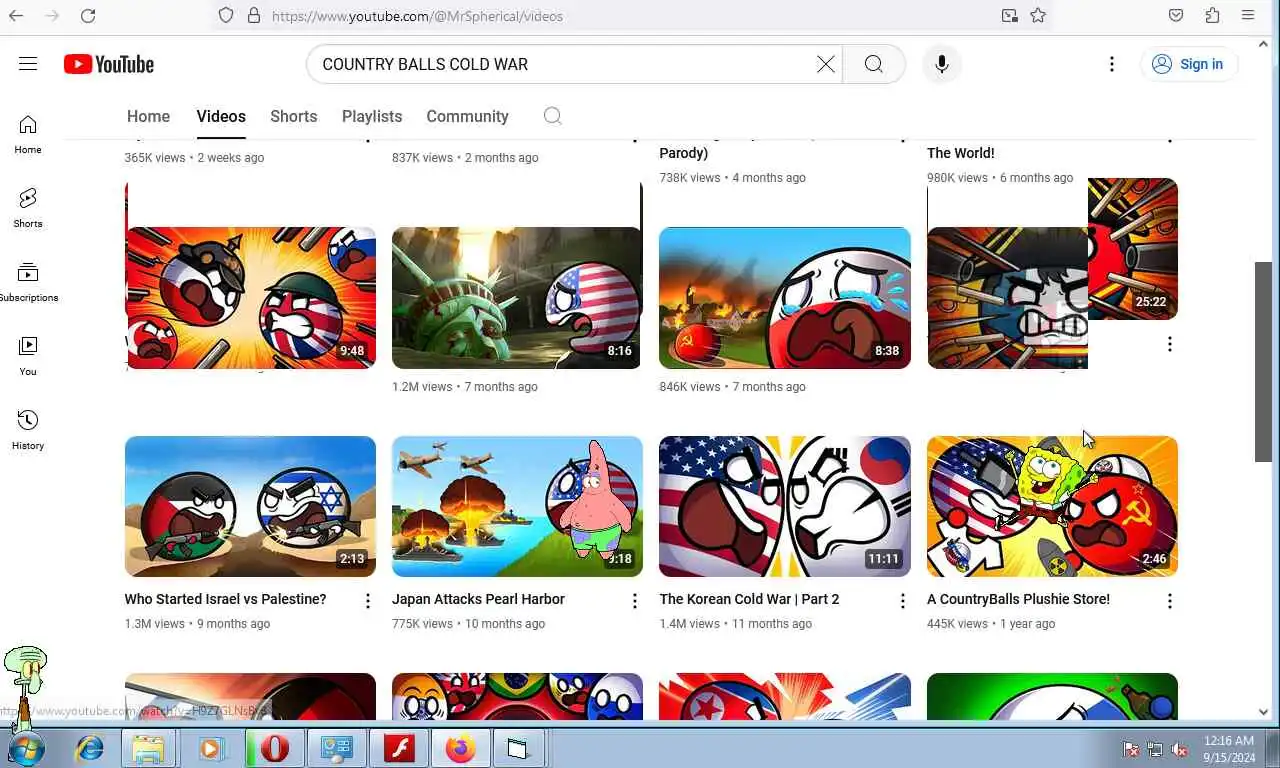Screen dimensions: 1280x768
Task: Open the taskbar clock showing 12:16 AM
Action: [1229, 749]
